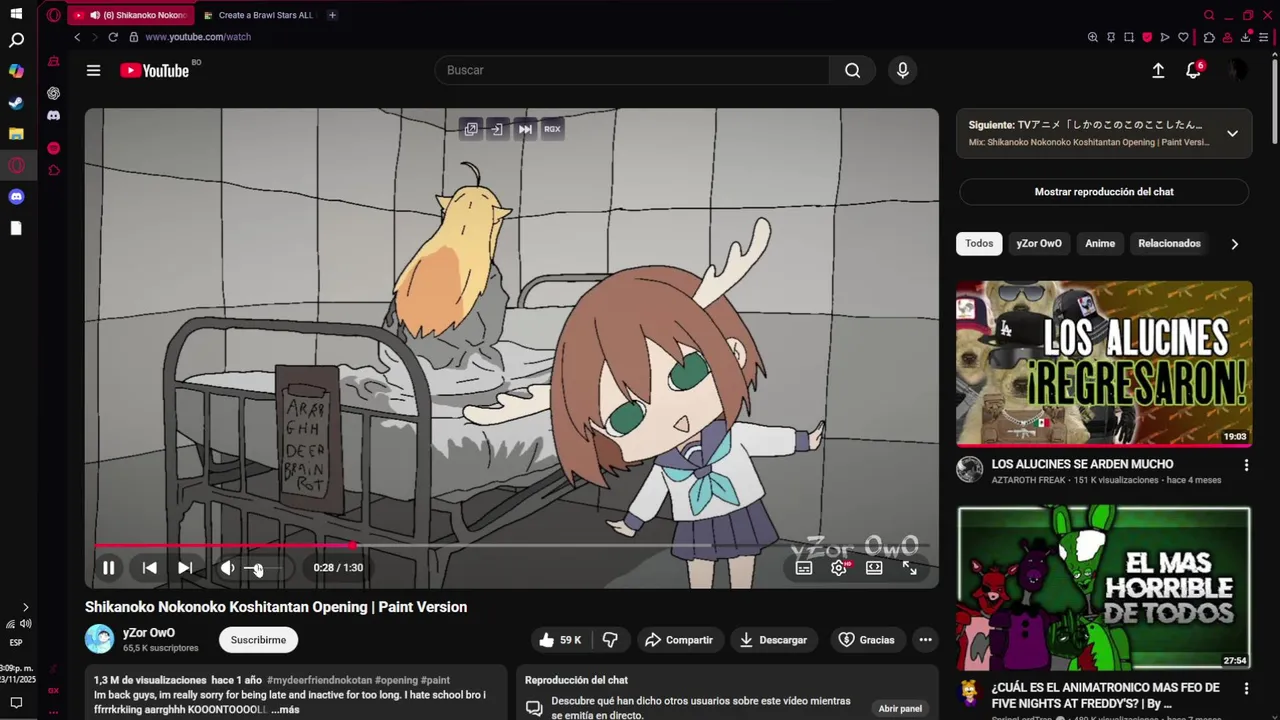Viewport: 1280px width, 720px height.
Task: Open video player settings gear
Action: point(839,568)
